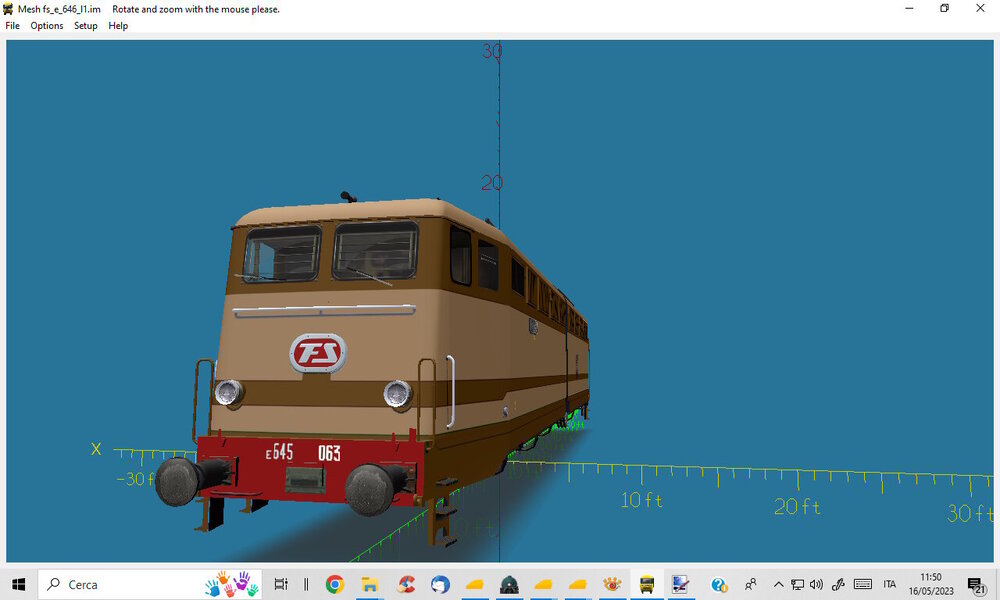The width and height of the screenshot is (1000, 600).
Task: Open the People icon in the taskbar
Action: 751,584
